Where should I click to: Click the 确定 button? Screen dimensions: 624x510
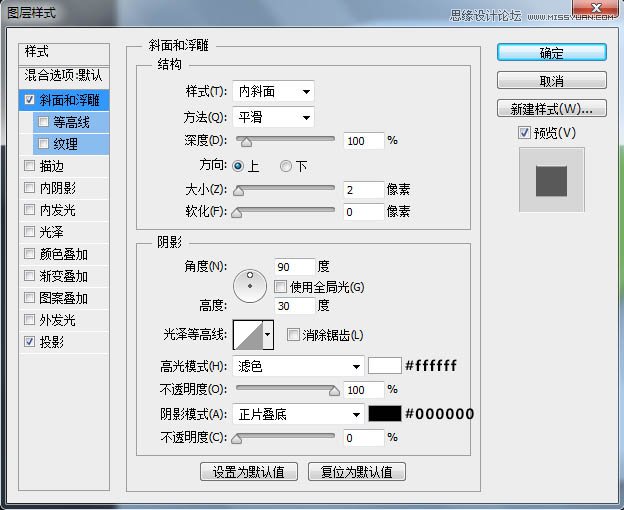[x=552, y=53]
